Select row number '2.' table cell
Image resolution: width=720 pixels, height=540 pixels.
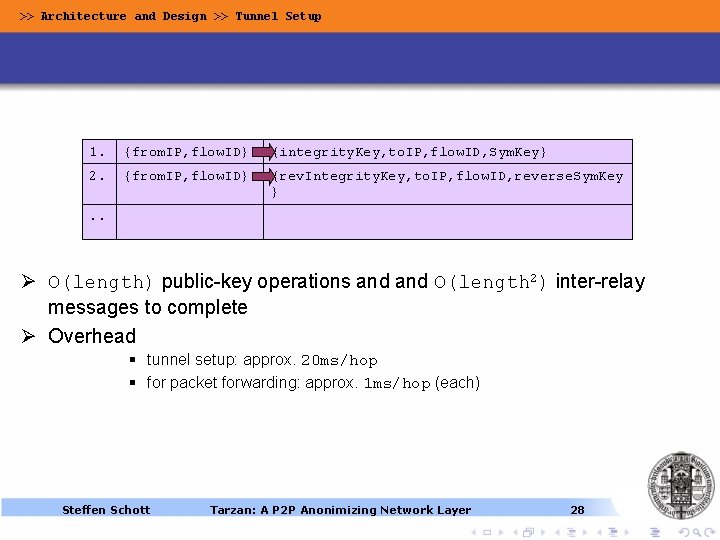(x=99, y=184)
